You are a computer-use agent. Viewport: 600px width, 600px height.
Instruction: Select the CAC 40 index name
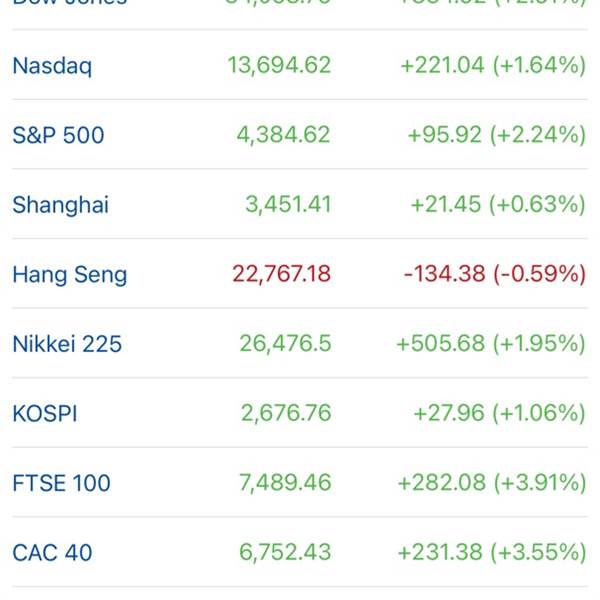[52, 552]
